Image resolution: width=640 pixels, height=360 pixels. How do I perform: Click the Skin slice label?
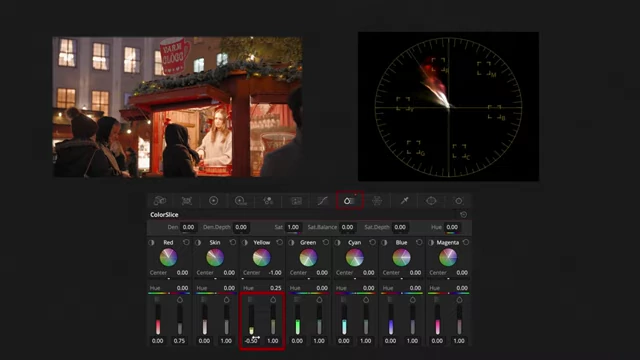(215, 242)
